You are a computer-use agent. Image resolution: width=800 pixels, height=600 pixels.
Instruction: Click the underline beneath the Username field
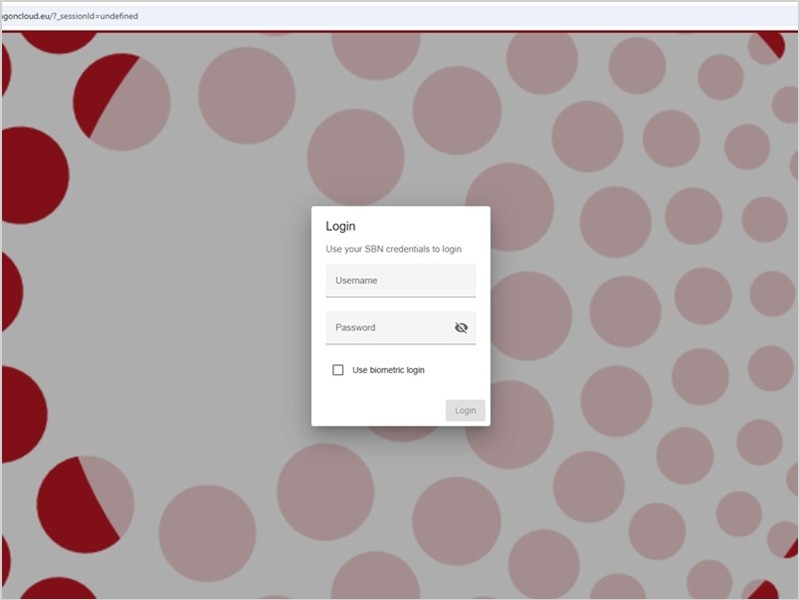pos(400,297)
